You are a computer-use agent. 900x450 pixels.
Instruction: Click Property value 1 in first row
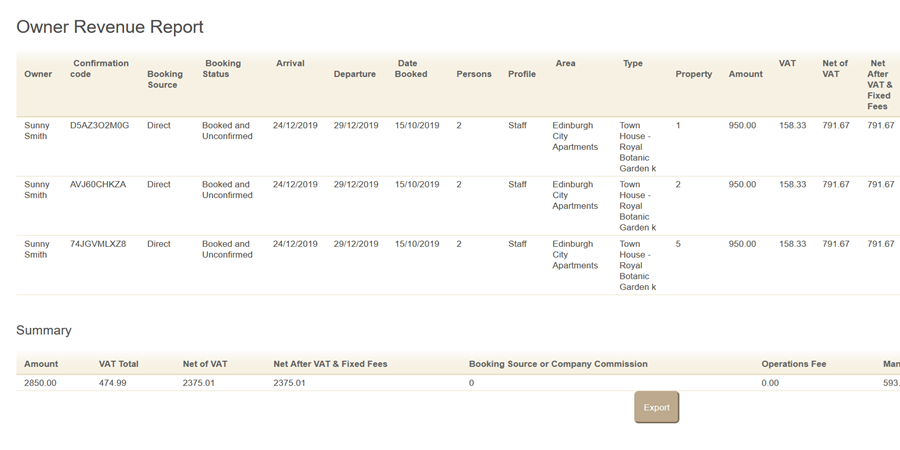678,125
